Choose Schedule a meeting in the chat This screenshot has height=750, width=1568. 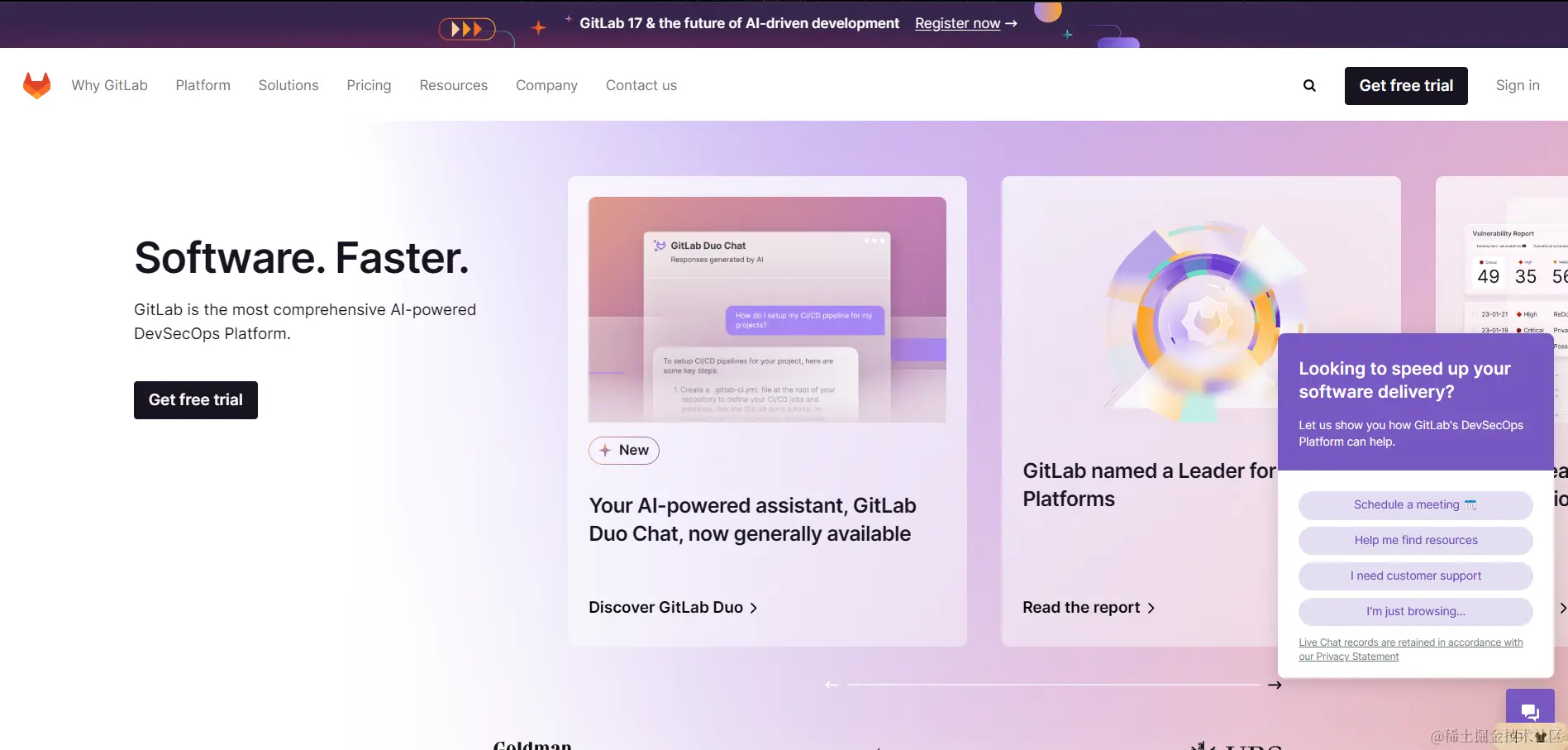coord(1414,505)
